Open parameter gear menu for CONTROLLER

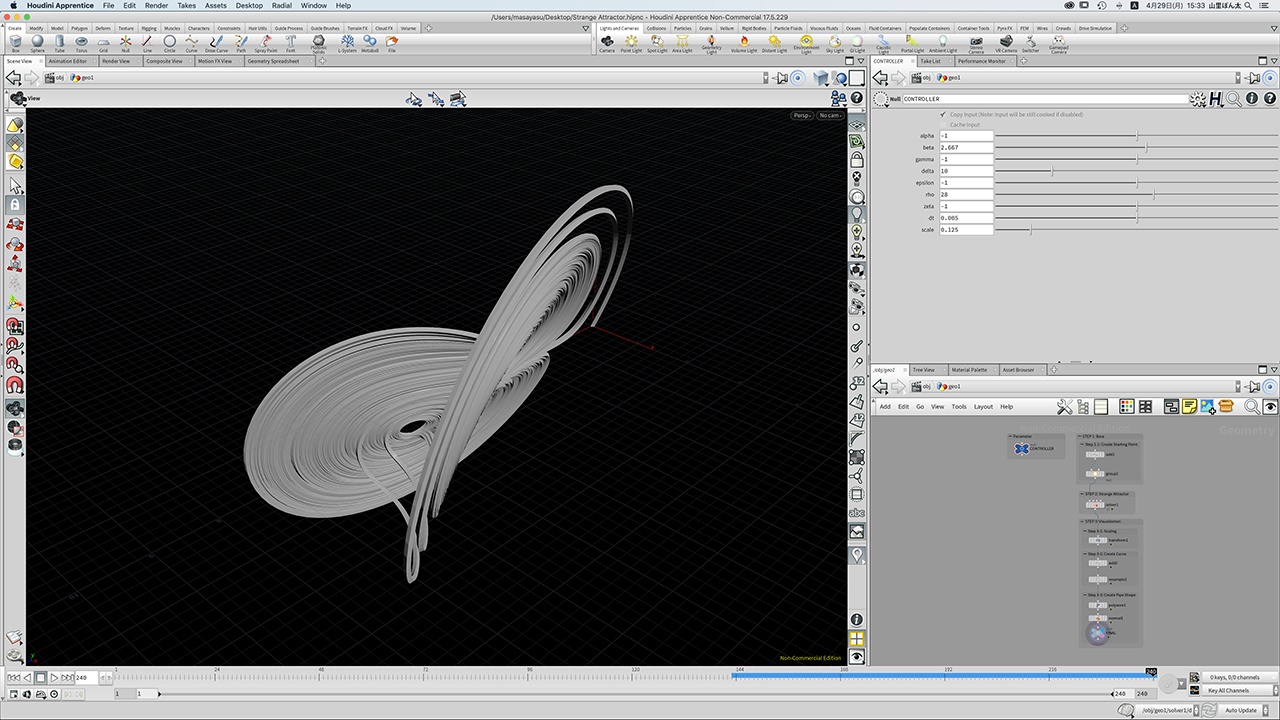pyautogui.click(x=1197, y=99)
